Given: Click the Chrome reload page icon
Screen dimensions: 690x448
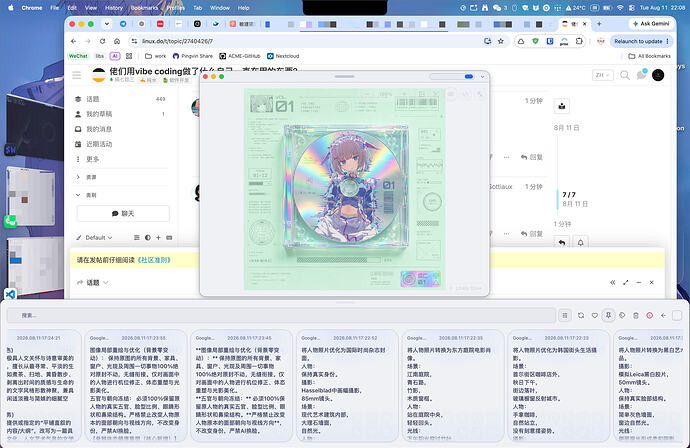Looking at the screenshot, I should pos(103,41).
